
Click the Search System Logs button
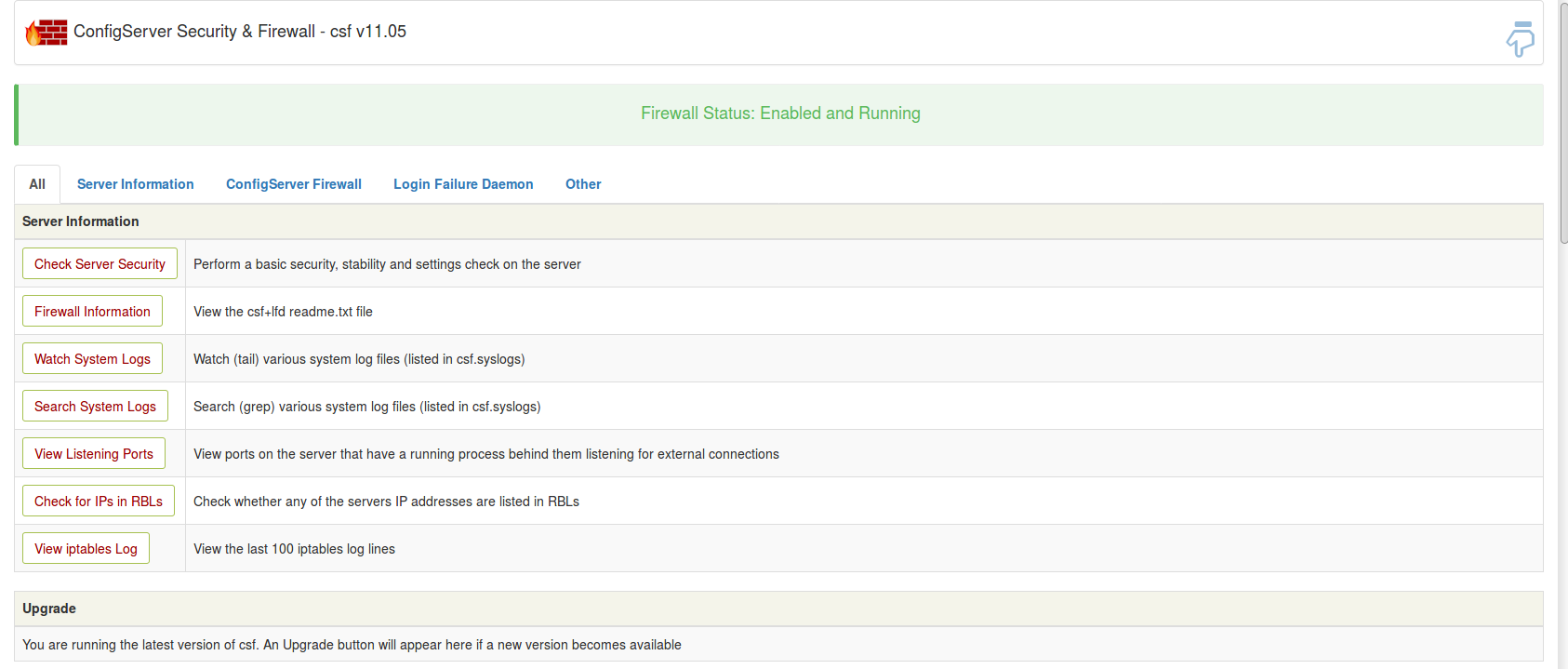click(95, 407)
